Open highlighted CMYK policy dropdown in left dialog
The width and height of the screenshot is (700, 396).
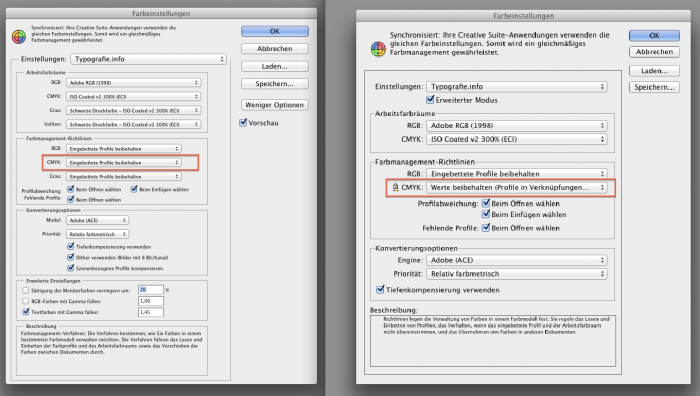click(124, 163)
